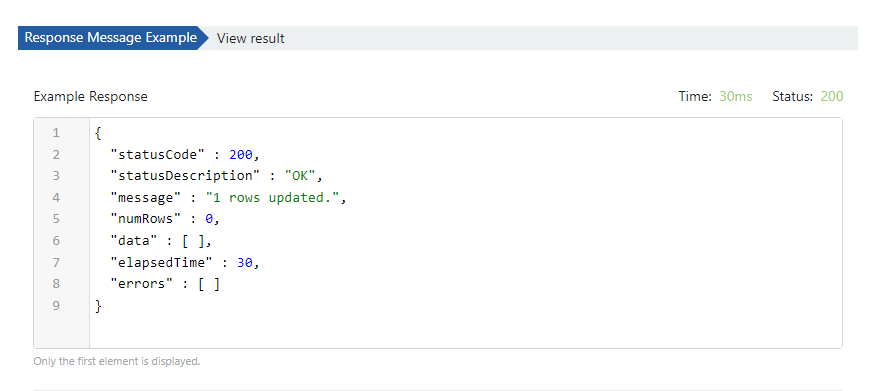Click the Example Response heading
The image size is (876, 391).
point(91,97)
